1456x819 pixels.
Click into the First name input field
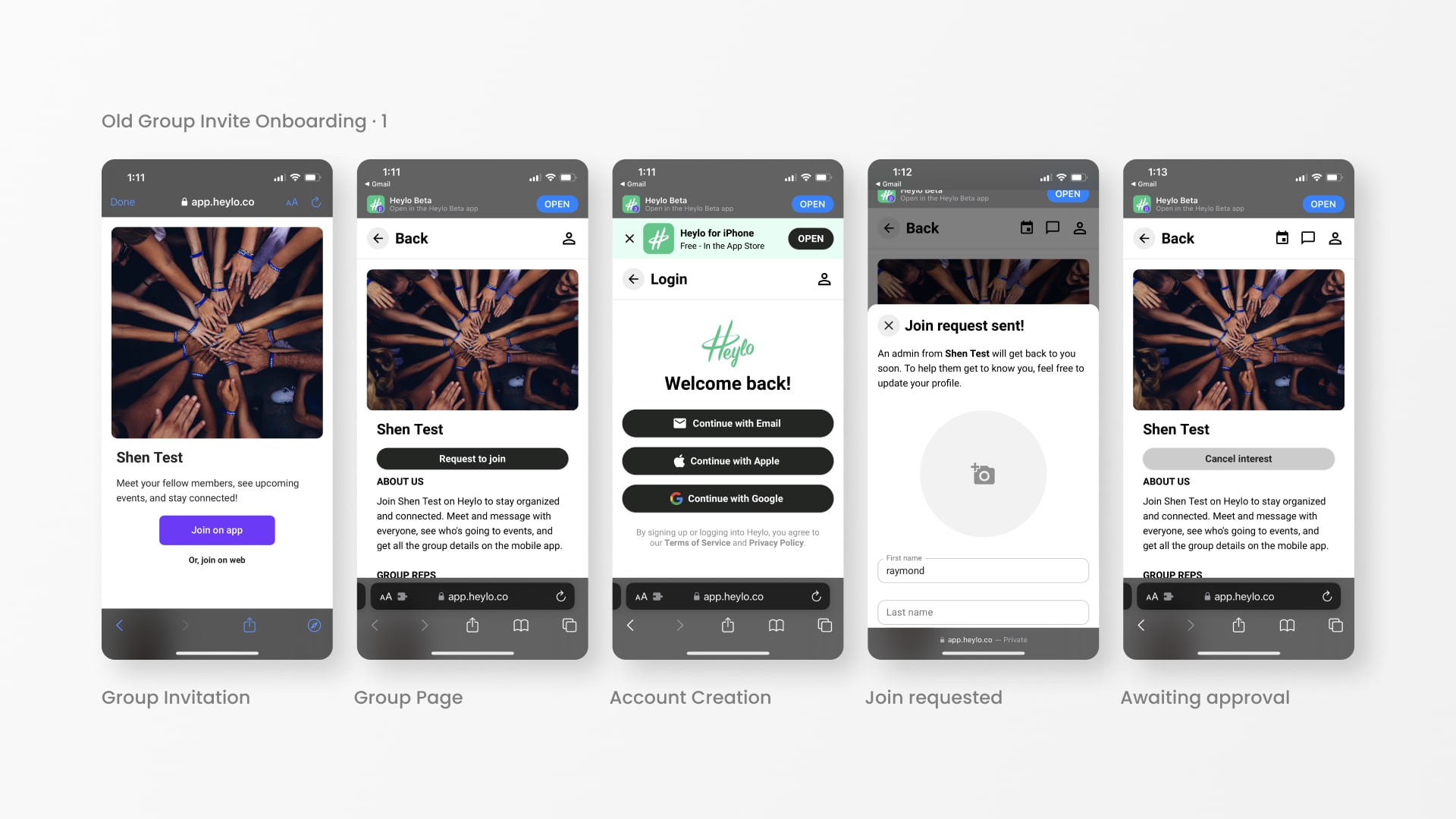[x=983, y=570]
